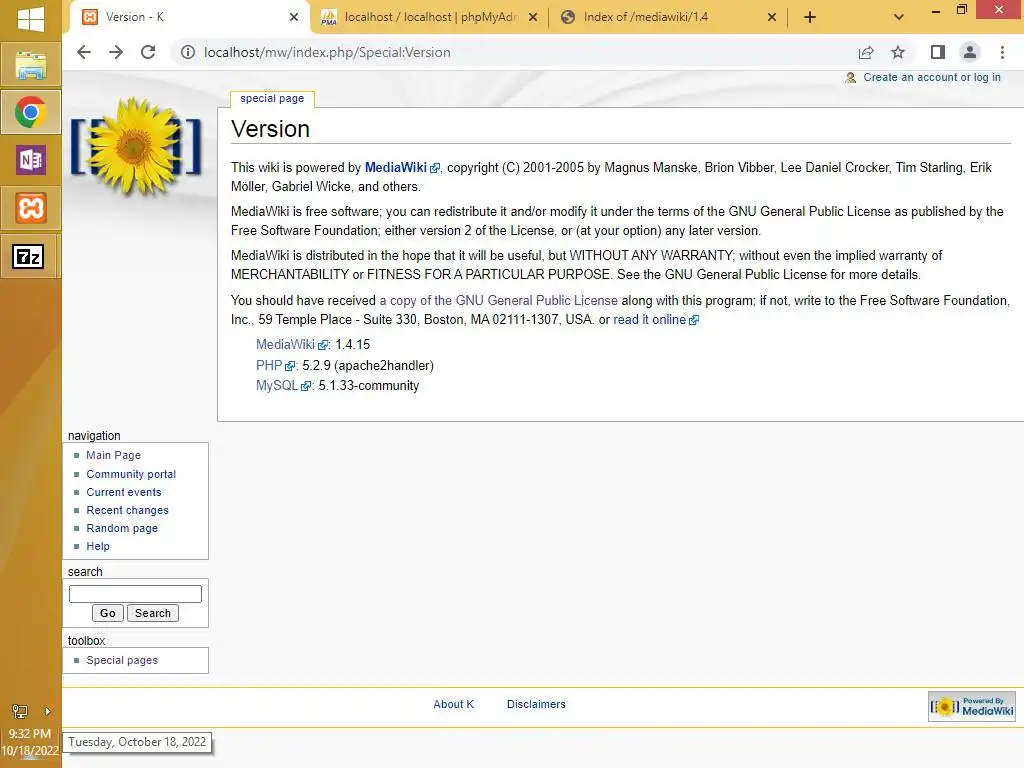The image size is (1024, 768).
Task: Reload the Version page
Action: click(x=148, y=52)
